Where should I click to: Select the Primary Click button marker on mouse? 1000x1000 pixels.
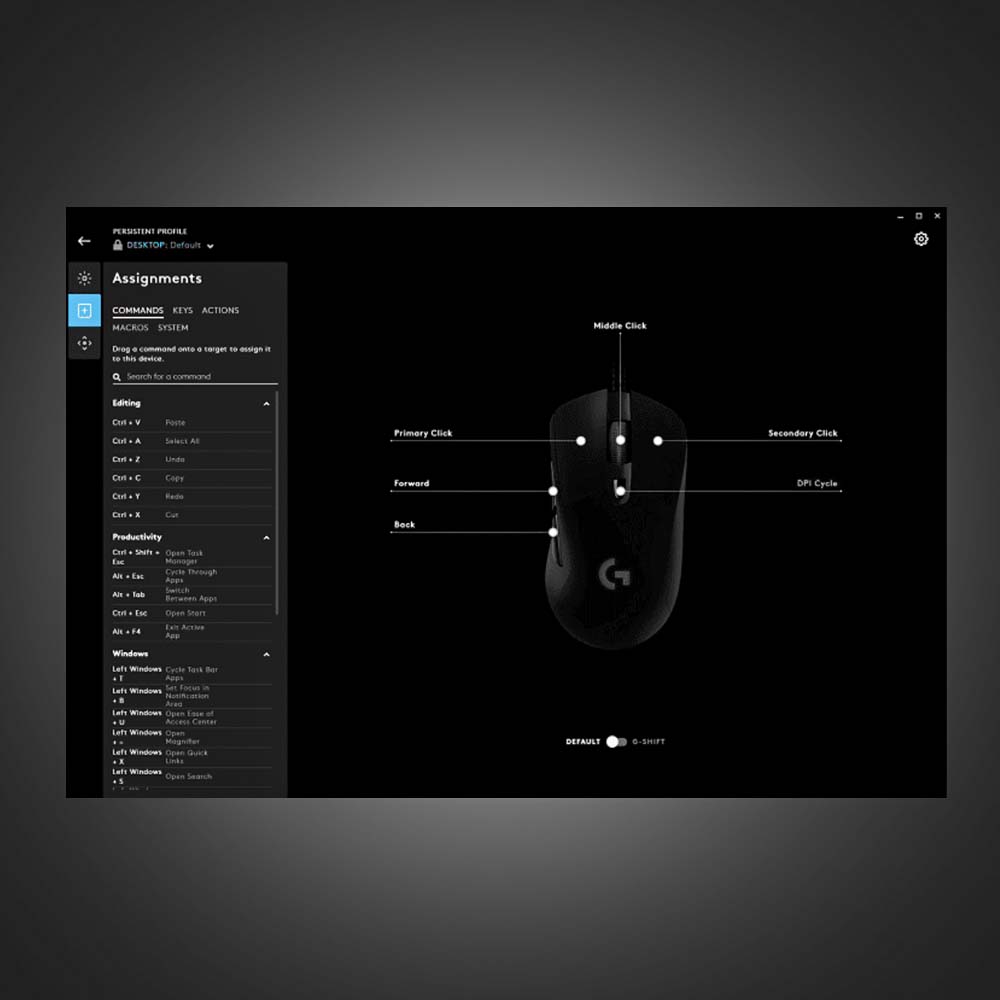coord(580,440)
